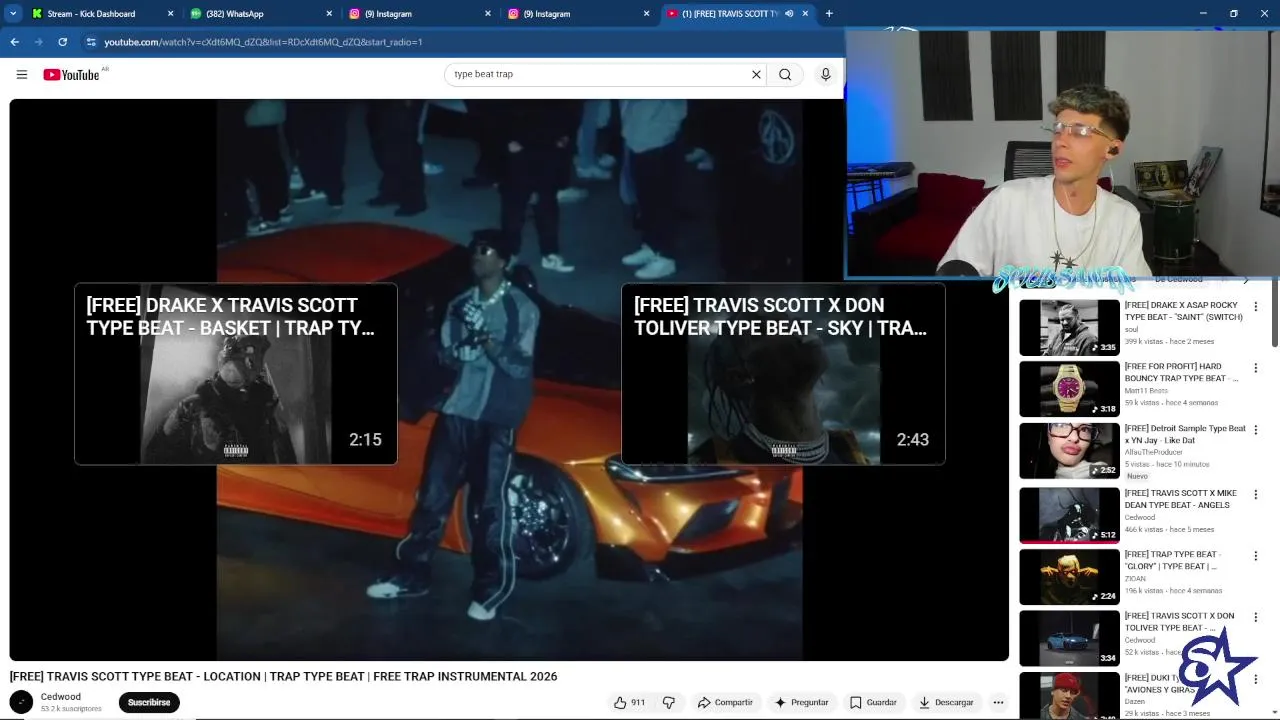Click the video title LOCATION trap type beat
The height and width of the screenshot is (720, 1280).
click(283, 677)
